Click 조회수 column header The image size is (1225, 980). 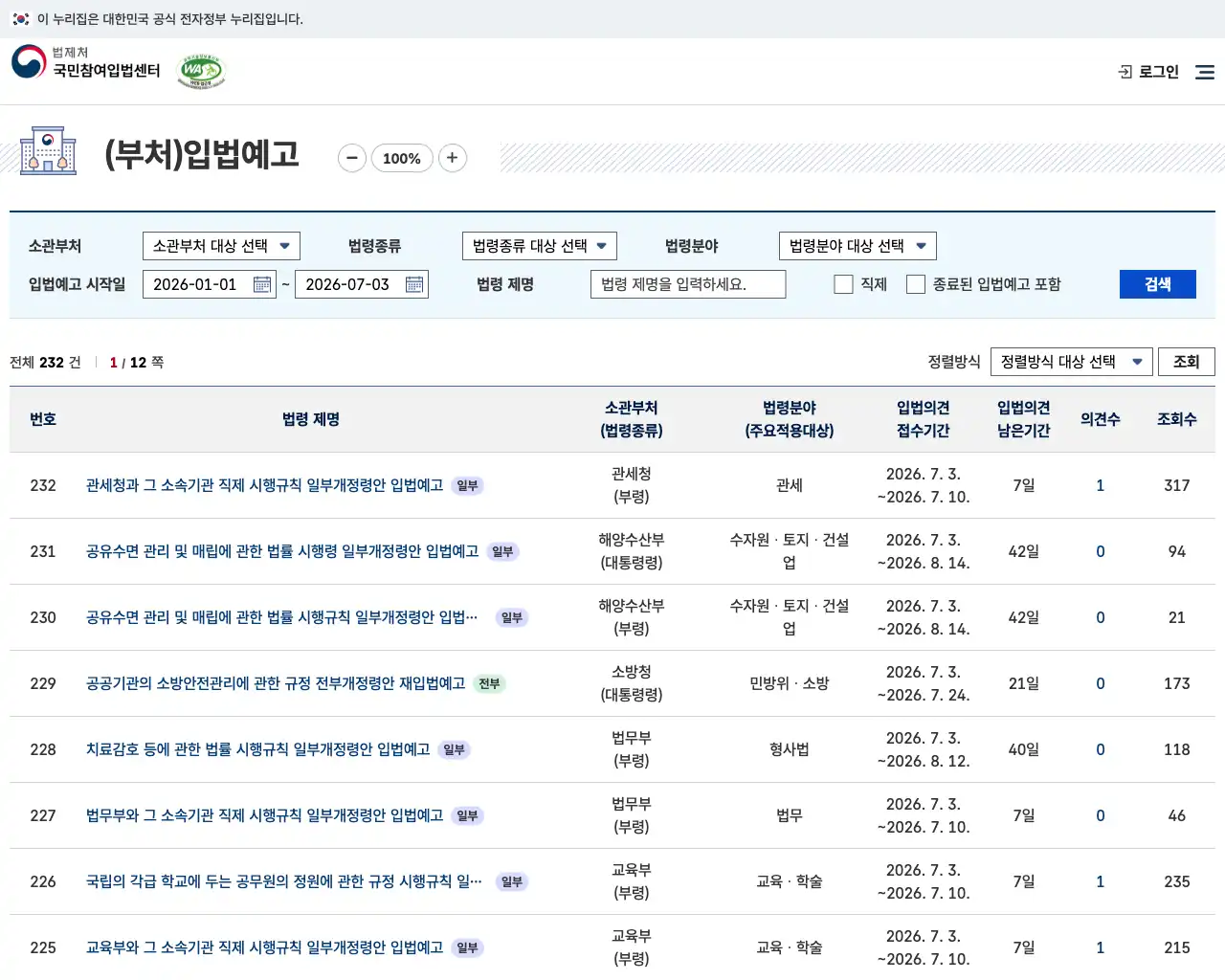click(x=1177, y=419)
